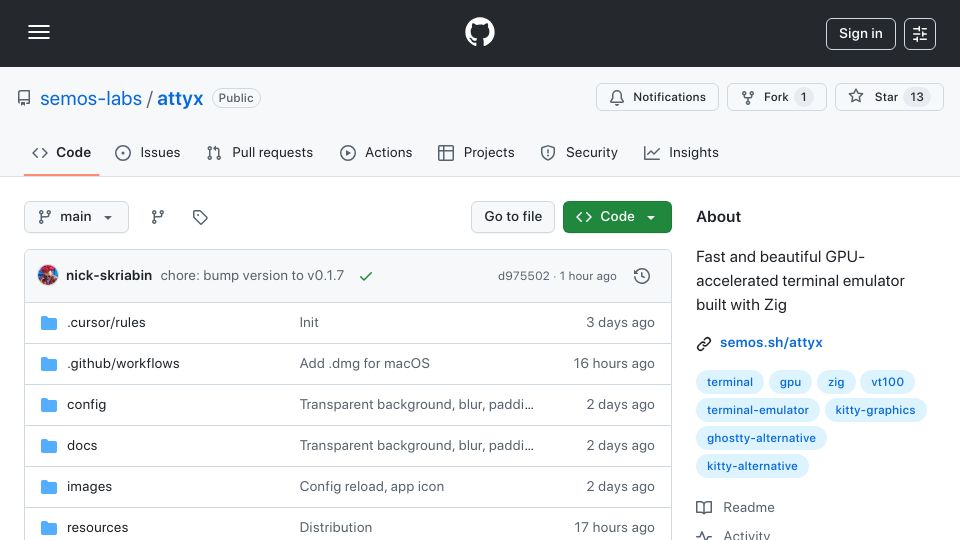Open the resources folder
The width and height of the screenshot is (960, 540).
point(97,528)
